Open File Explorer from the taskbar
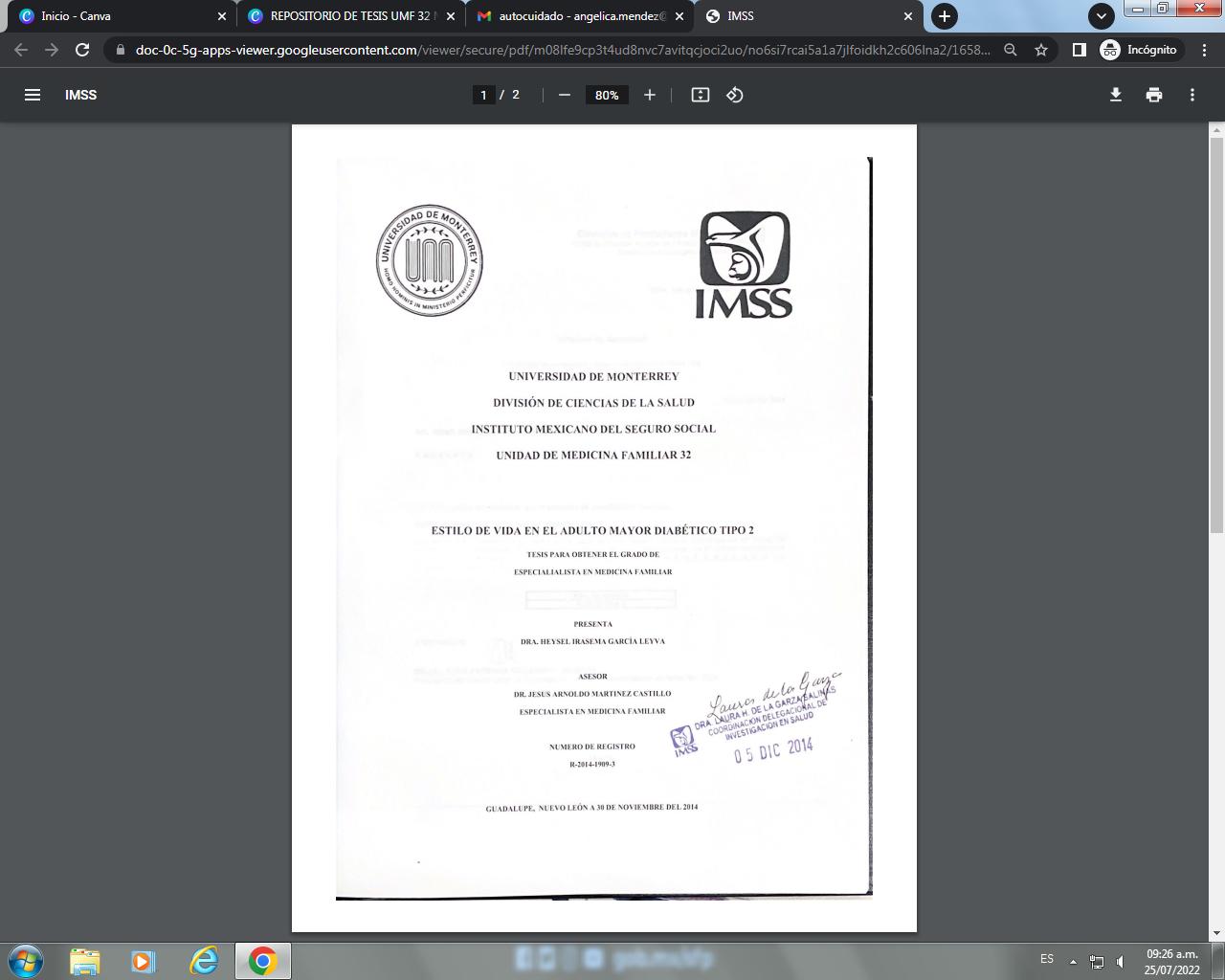 (84, 961)
